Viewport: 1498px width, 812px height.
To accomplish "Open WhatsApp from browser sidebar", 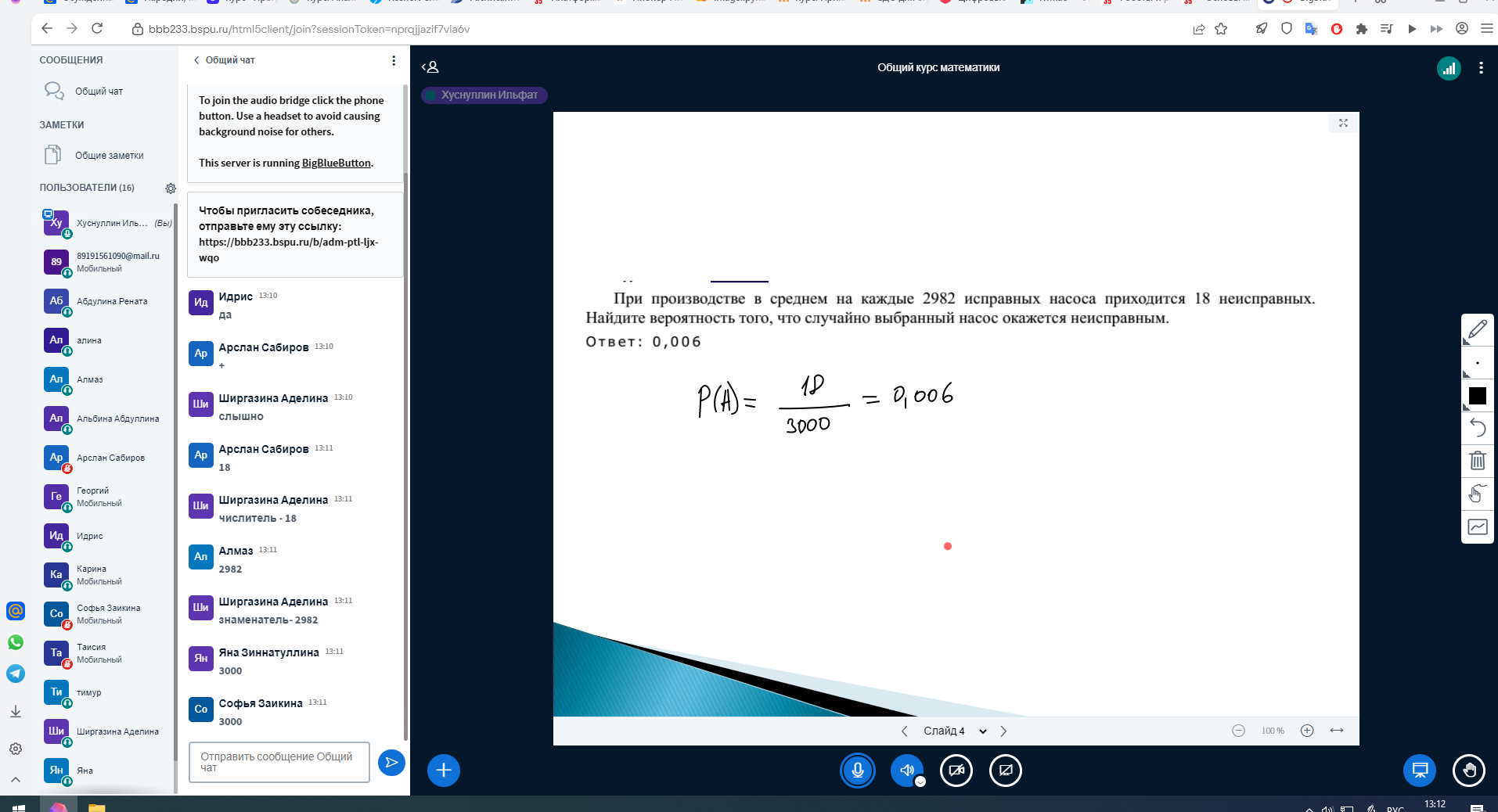I will [16, 642].
